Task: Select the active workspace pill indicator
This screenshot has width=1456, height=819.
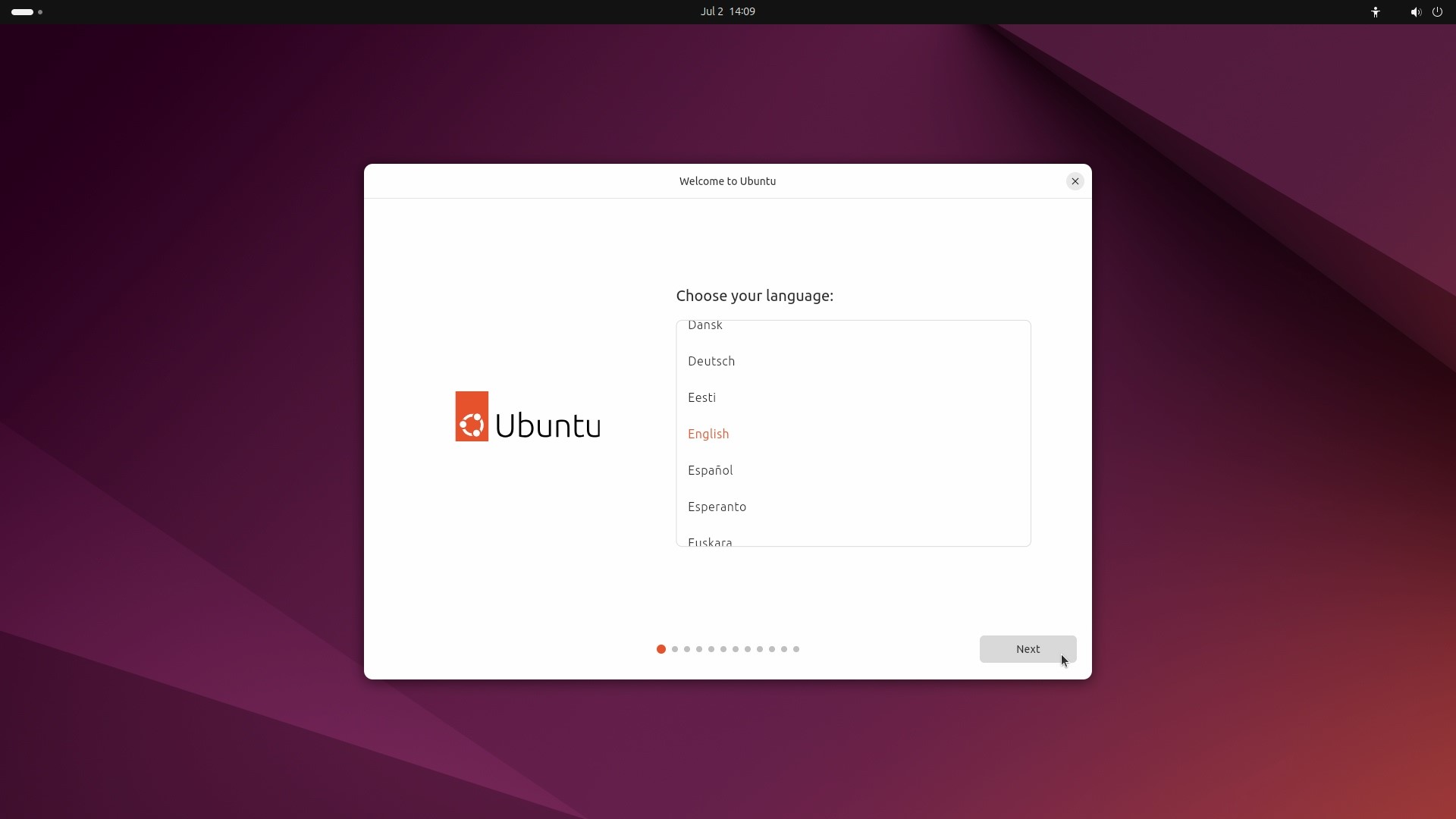Action: 20,12
